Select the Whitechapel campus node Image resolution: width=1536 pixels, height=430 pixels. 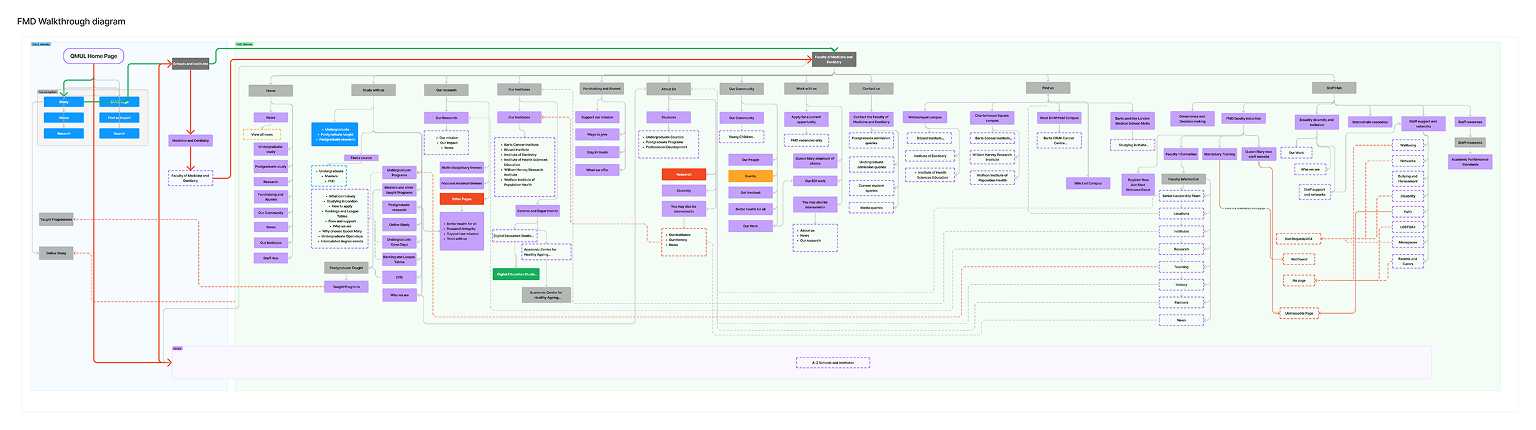point(926,117)
